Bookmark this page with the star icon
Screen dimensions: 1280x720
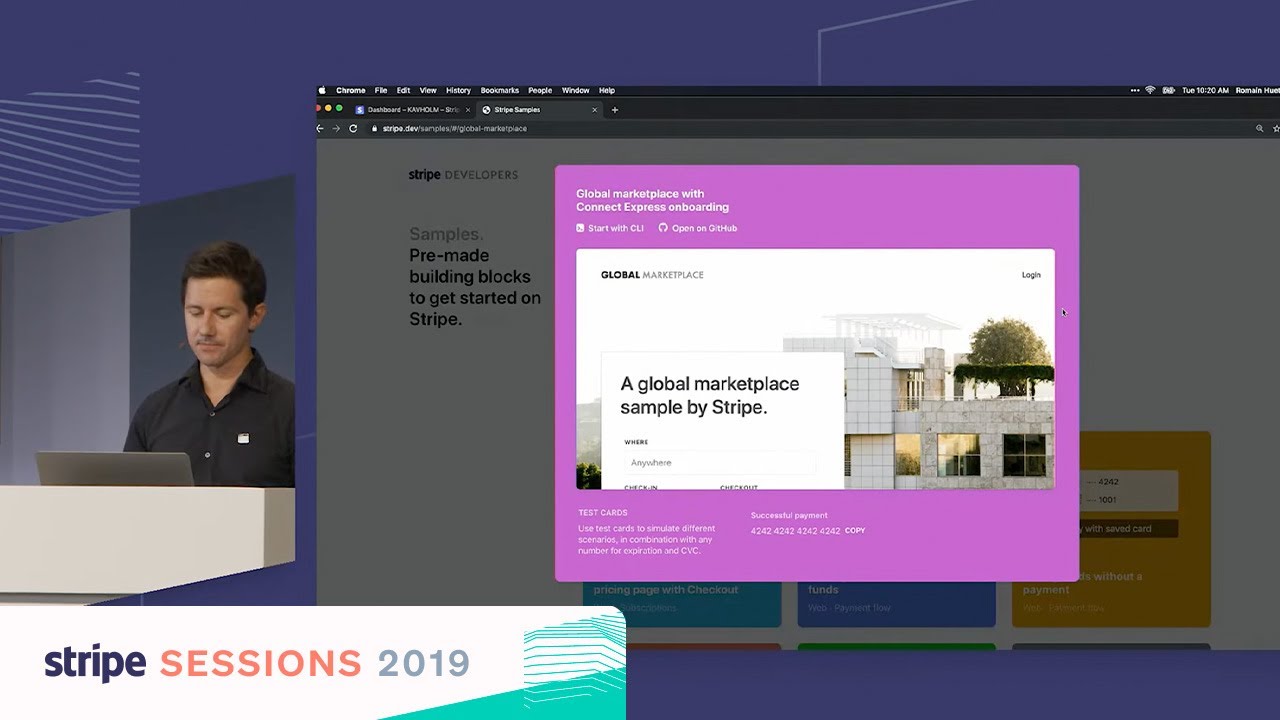point(1275,128)
